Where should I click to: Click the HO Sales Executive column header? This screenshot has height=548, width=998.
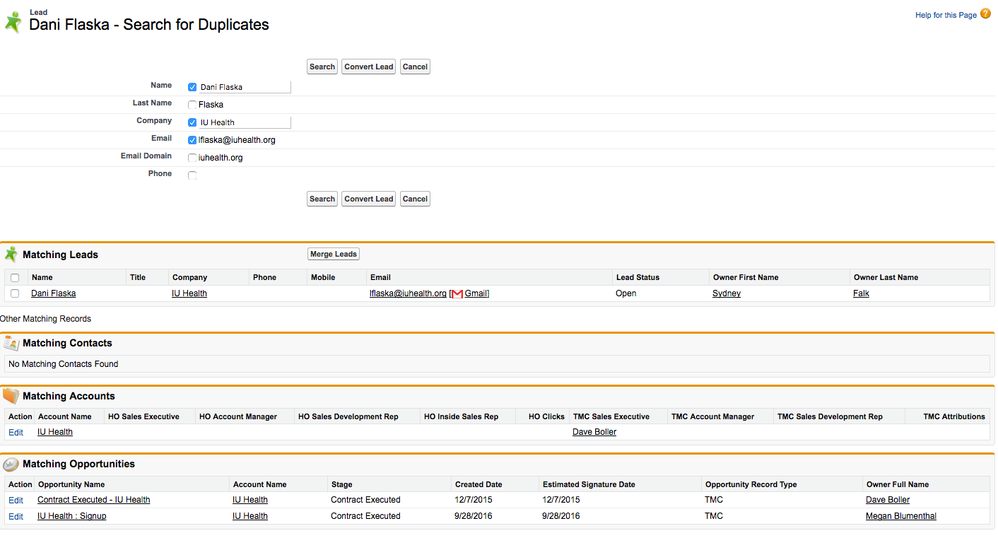pyautogui.click(x=144, y=417)
